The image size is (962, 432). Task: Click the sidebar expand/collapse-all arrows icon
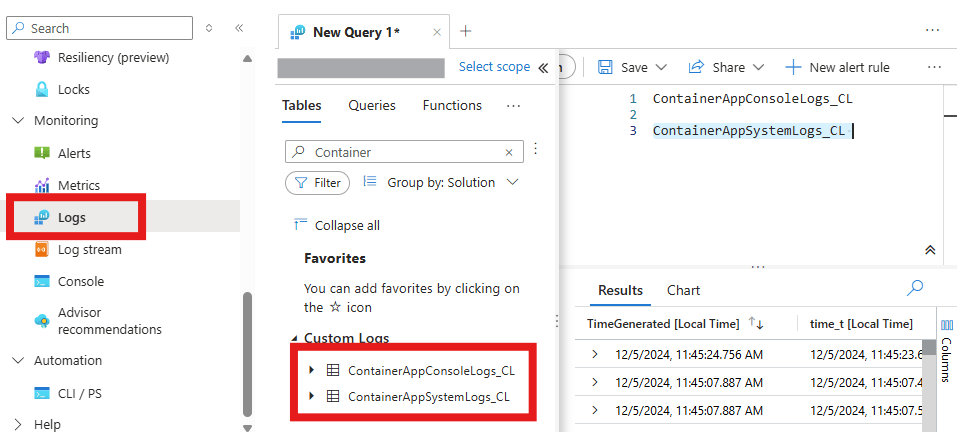[x=209, y=28]
